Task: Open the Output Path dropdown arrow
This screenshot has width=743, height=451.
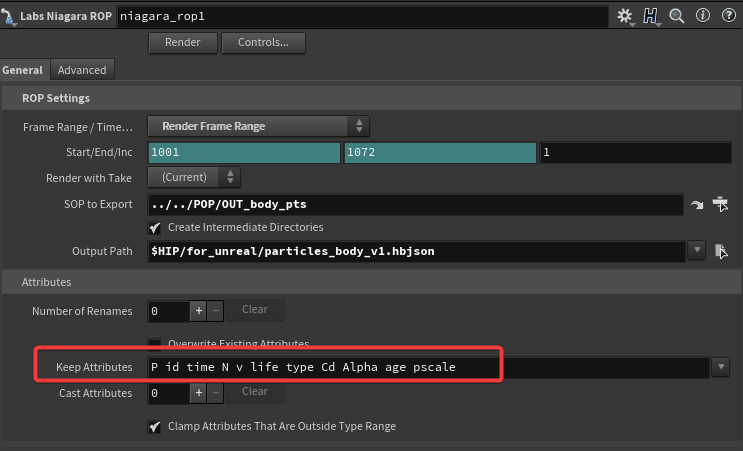Action: click(697, 250)
